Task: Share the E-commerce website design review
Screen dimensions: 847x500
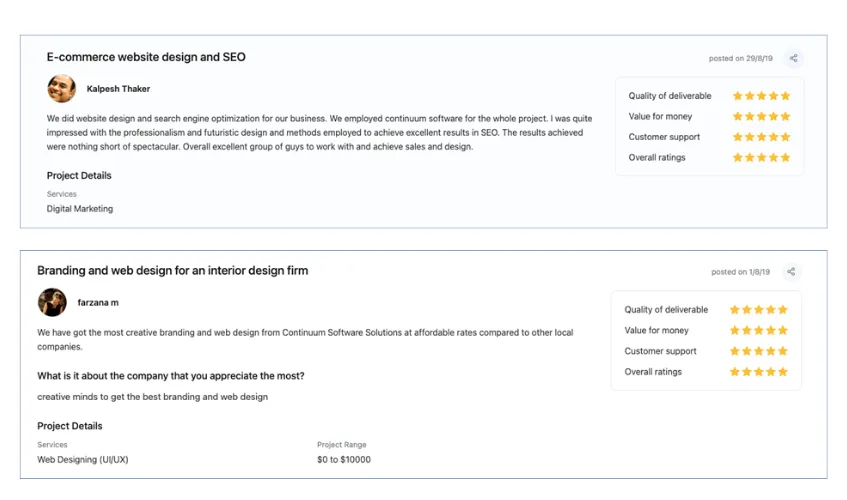Action: click(x=793, y=58)
